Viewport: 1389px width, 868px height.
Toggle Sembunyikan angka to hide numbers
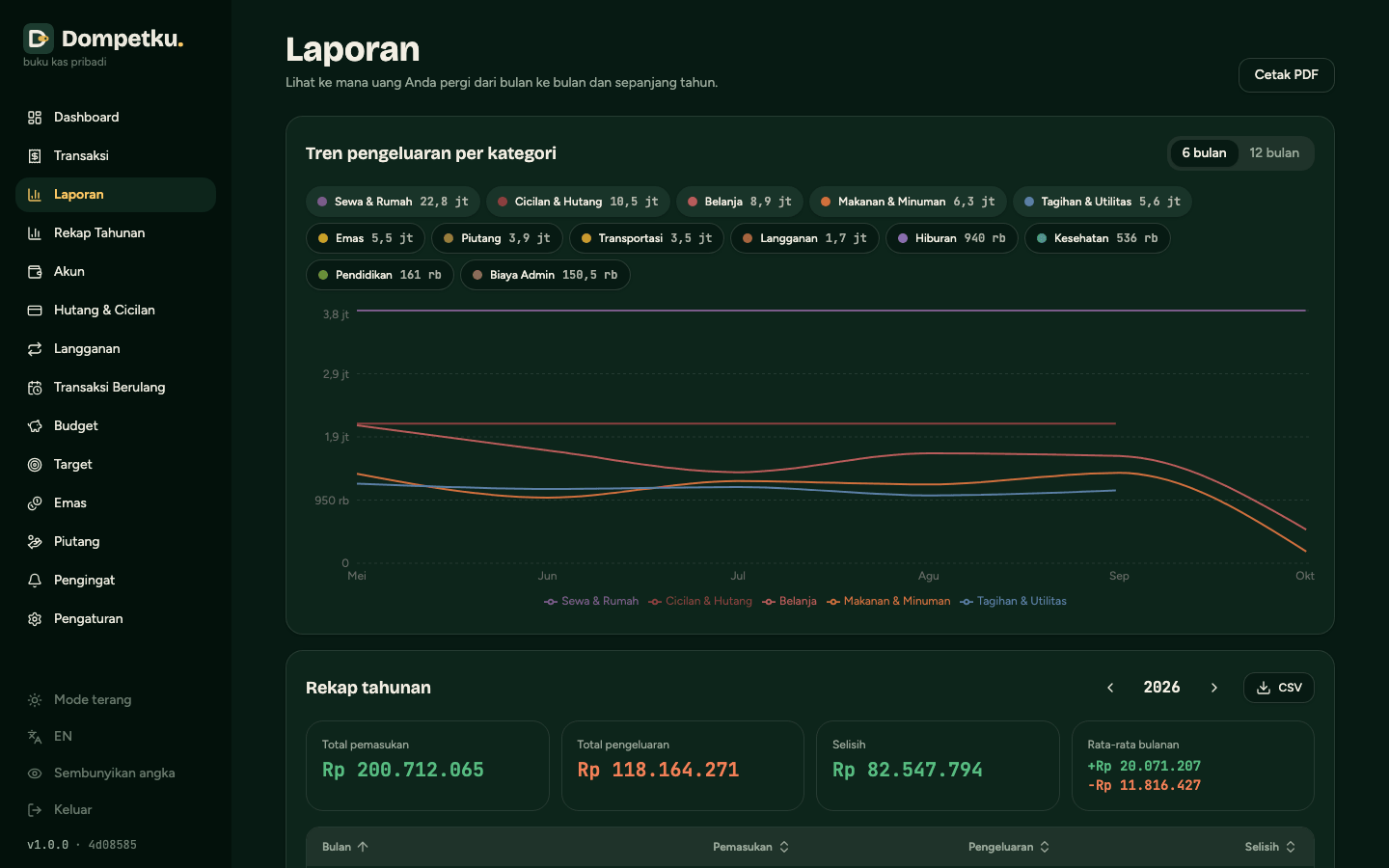pos(115,773)
